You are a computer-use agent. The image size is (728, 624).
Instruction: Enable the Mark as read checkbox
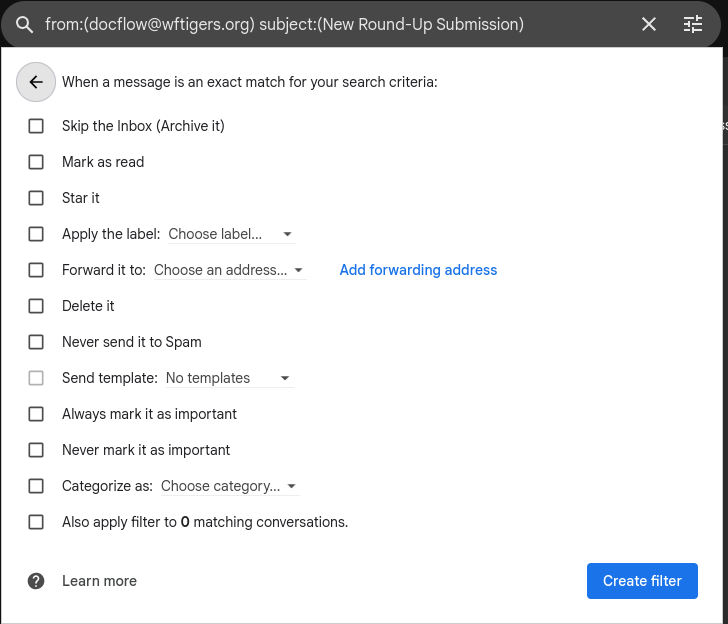[x=36, y=162]
